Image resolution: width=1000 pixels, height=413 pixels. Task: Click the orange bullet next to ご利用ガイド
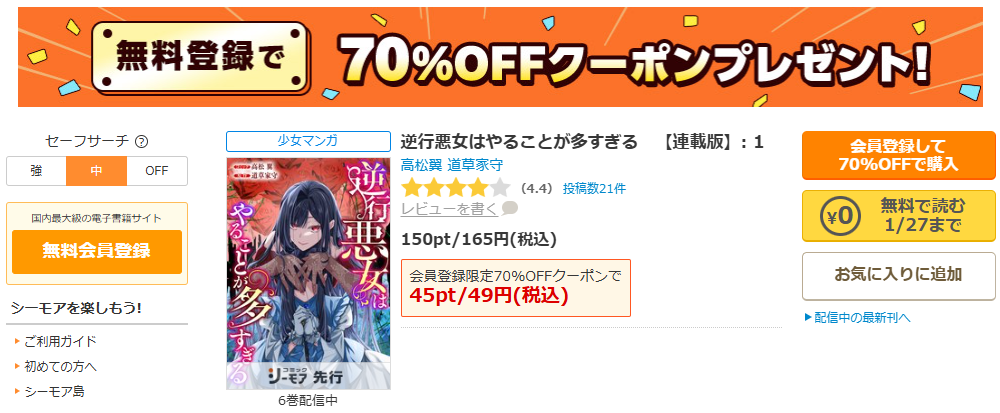[17, 342]
